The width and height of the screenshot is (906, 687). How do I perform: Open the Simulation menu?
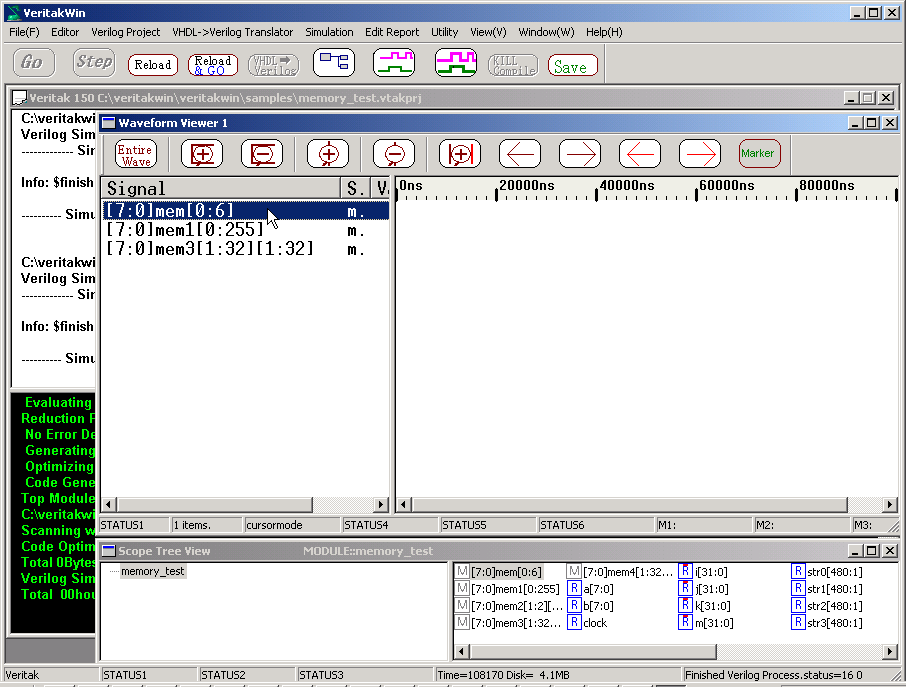coord(329,32)
